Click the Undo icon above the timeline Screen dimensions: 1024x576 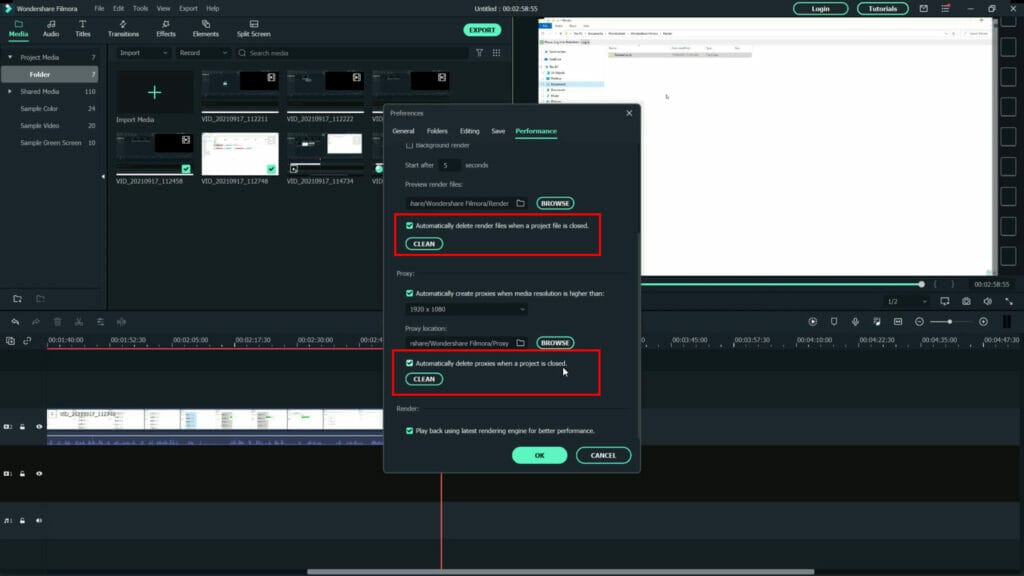(16, 322)
